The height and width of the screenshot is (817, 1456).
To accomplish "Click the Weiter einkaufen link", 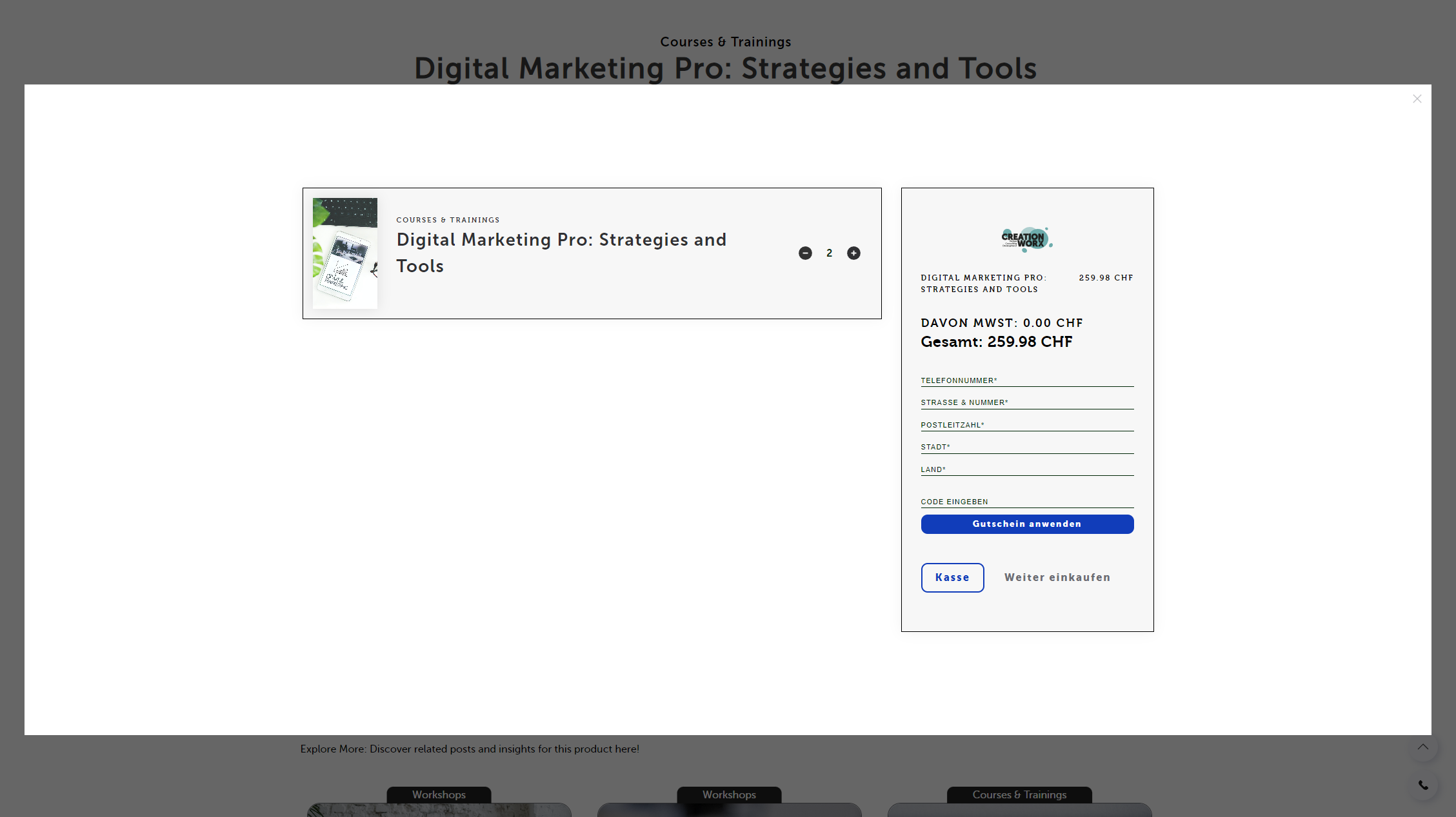I will pyautogui.click(x=1057, y=578).
